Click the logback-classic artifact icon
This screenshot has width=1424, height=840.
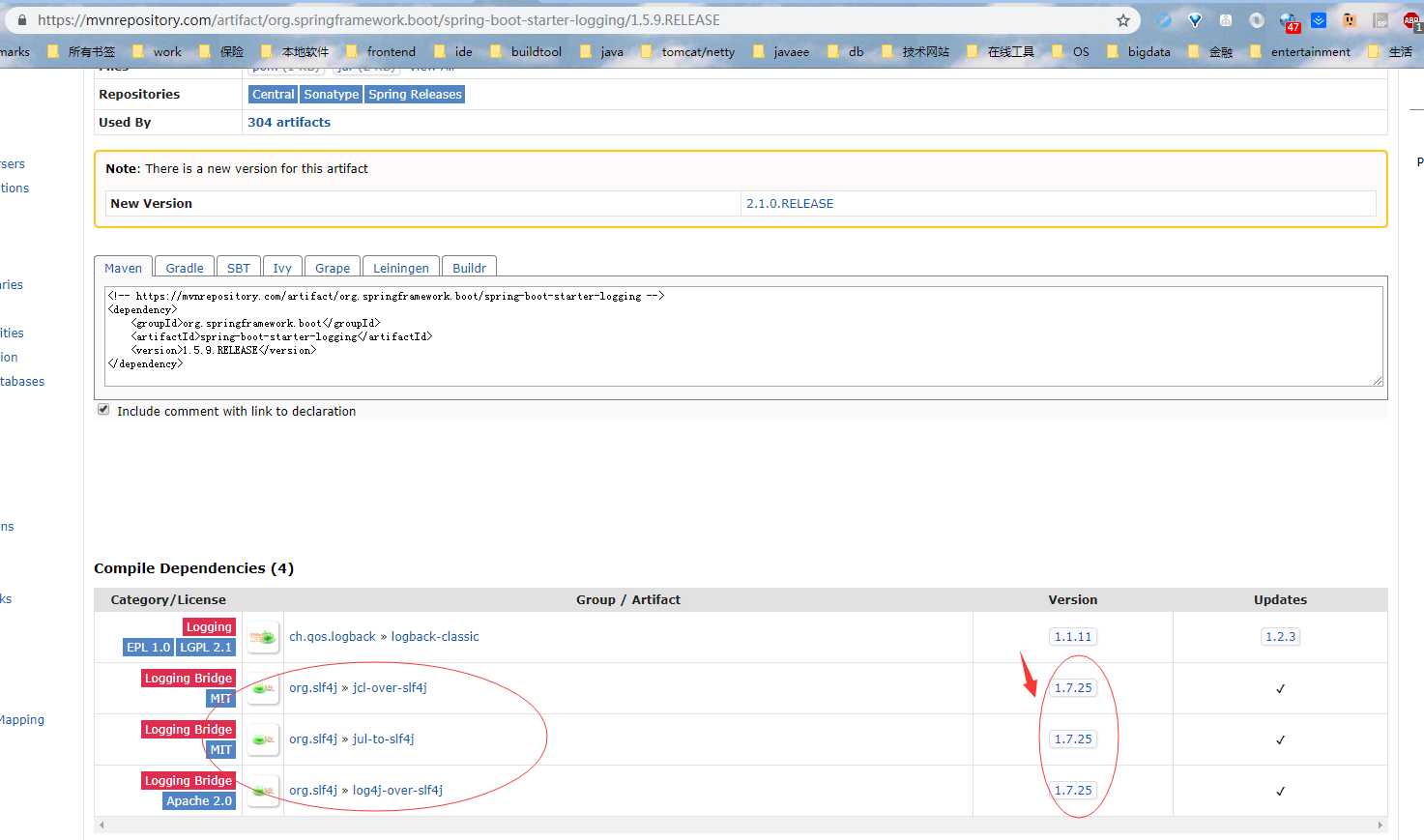[x=263, y=637]
